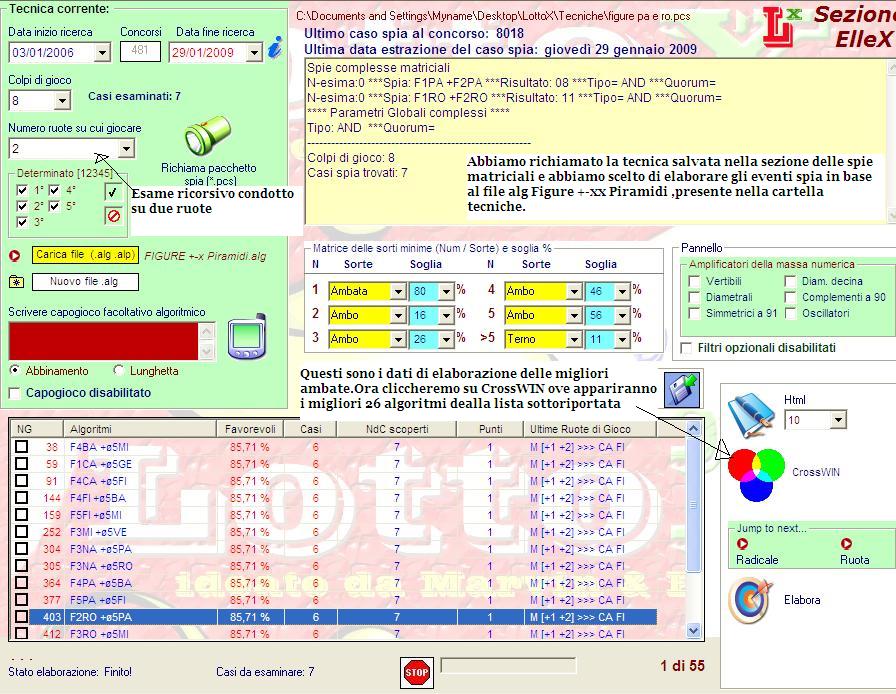The width and height of the screenshot is (896, 694).
Task: Sort by Casi column header
Action: tap(311, 429)
